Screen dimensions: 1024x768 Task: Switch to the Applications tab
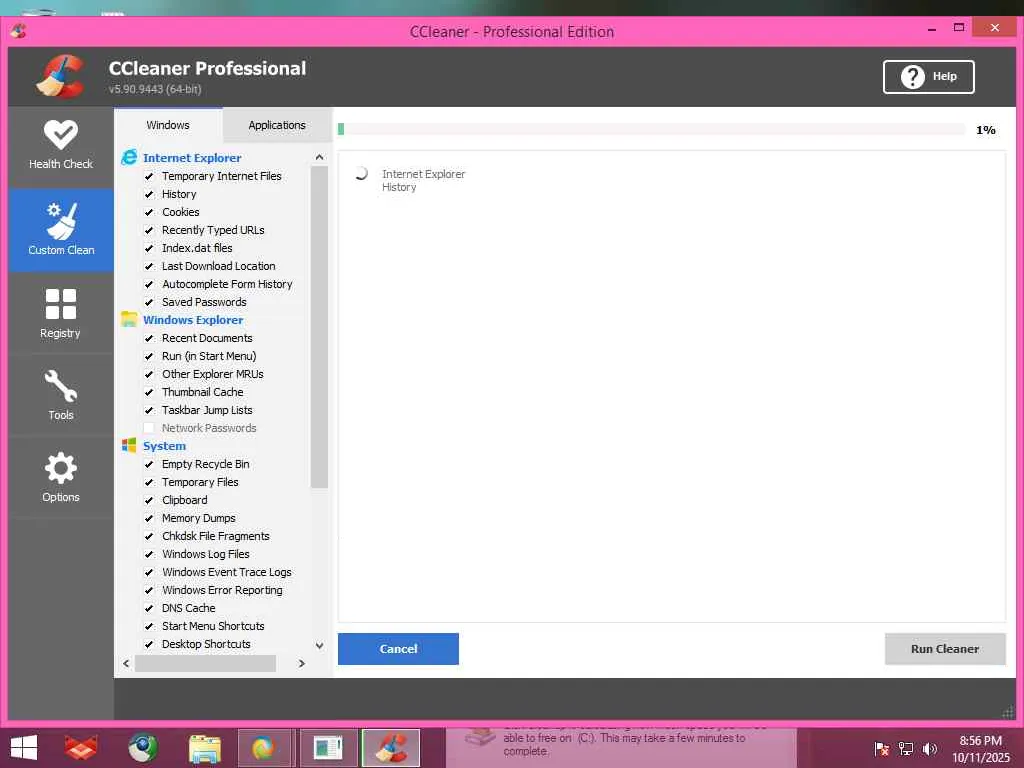(277, 125)
